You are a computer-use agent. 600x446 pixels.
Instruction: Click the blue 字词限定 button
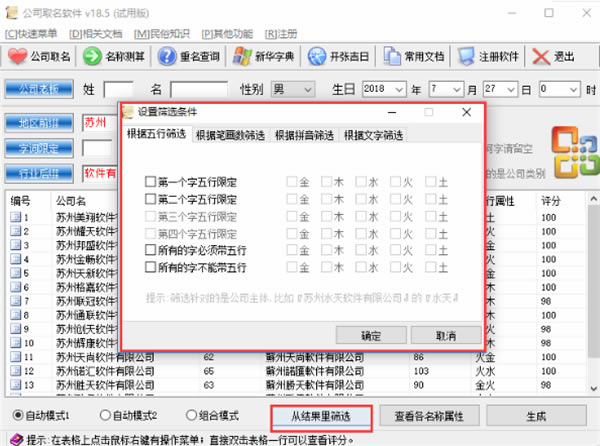[39, 148]
